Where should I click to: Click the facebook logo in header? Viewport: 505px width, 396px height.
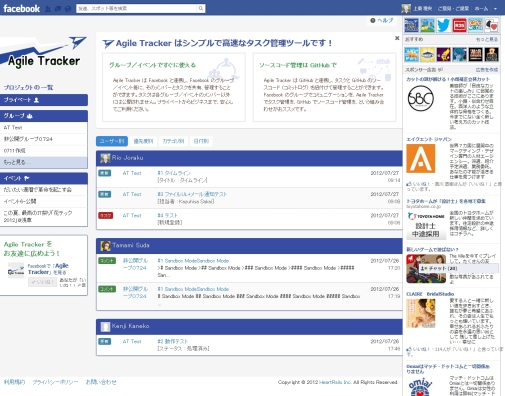[22, 8]
